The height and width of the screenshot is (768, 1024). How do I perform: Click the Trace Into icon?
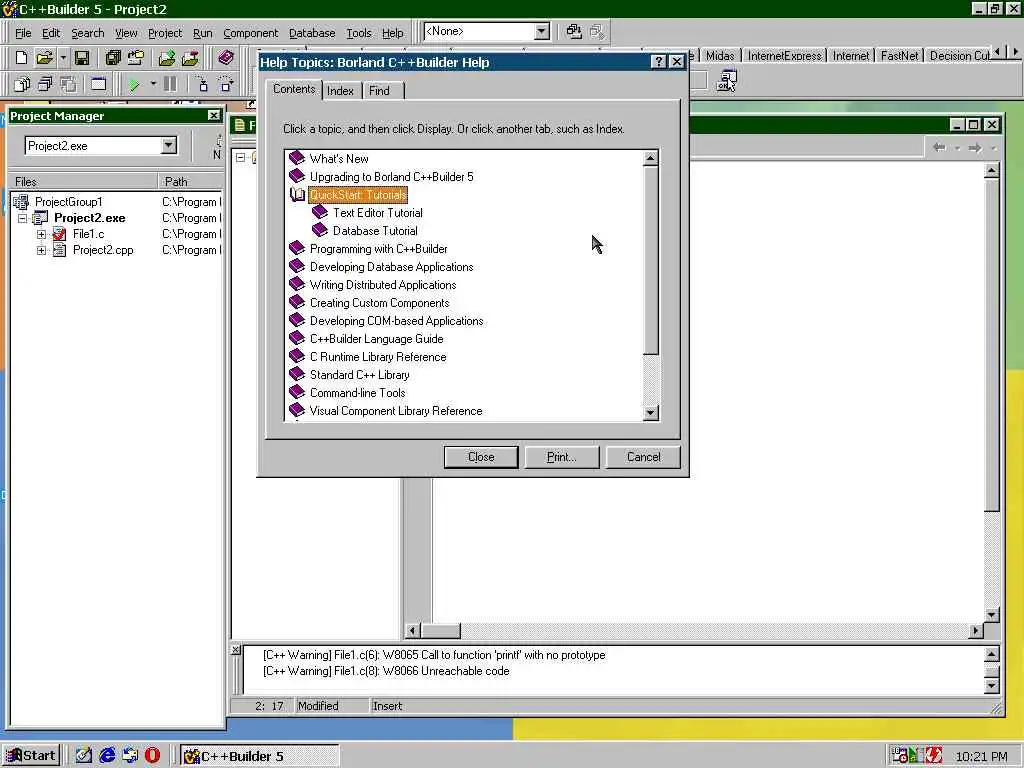(x=202, y=84)
